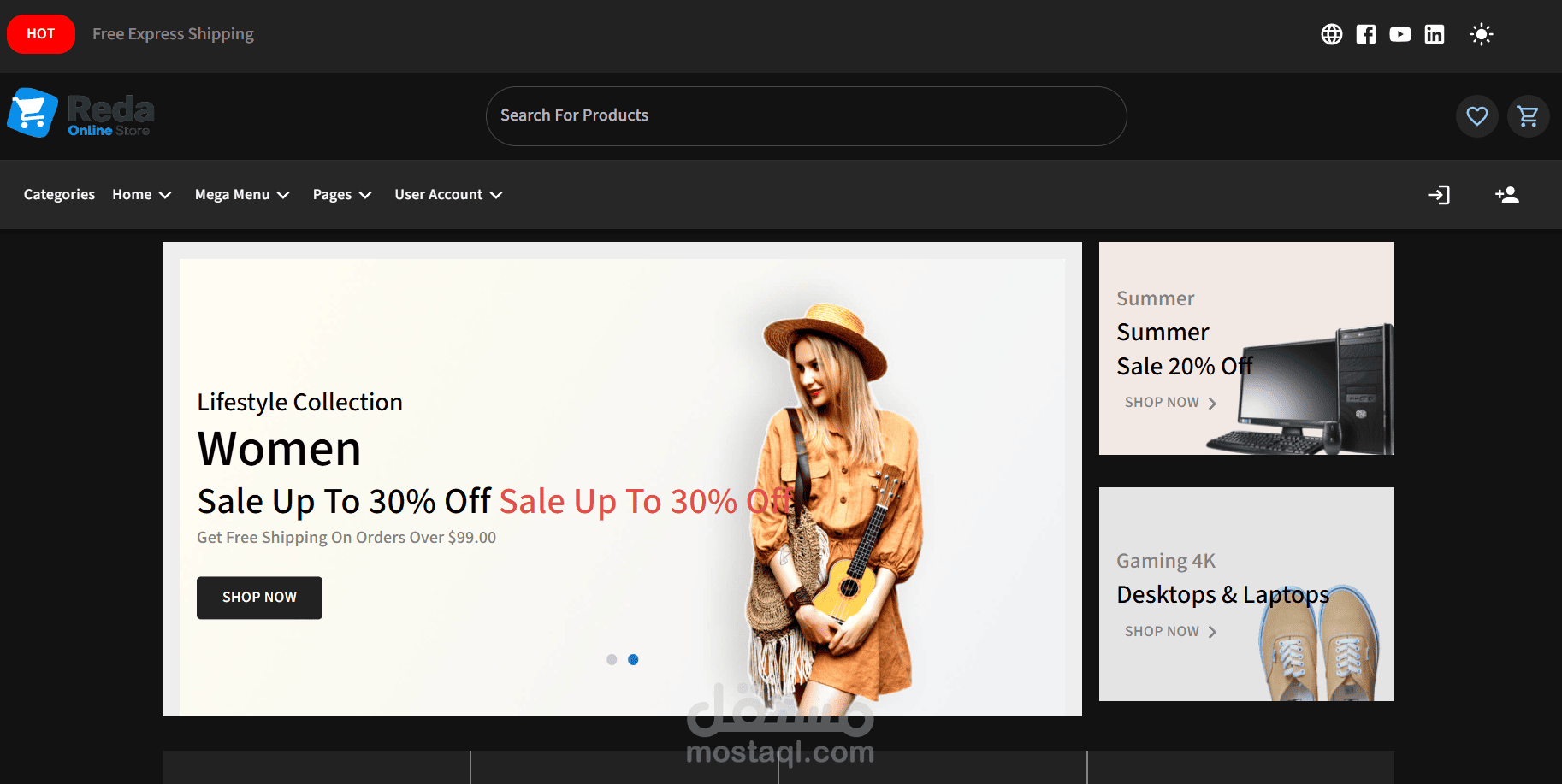
Task: Click the red HOT badge
Action: click(x=41, y=34)
